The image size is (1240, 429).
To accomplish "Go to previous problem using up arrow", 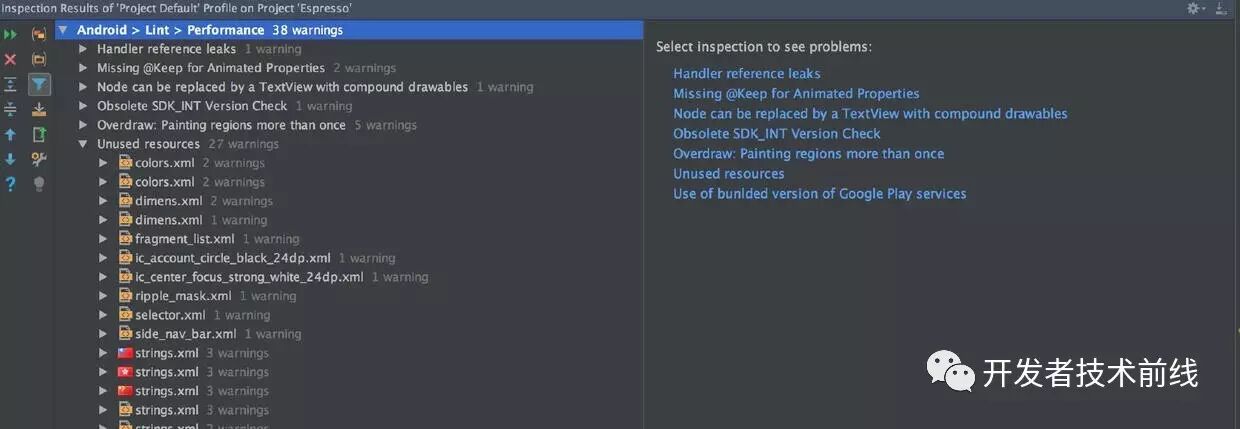I will (x=11, y=134).
